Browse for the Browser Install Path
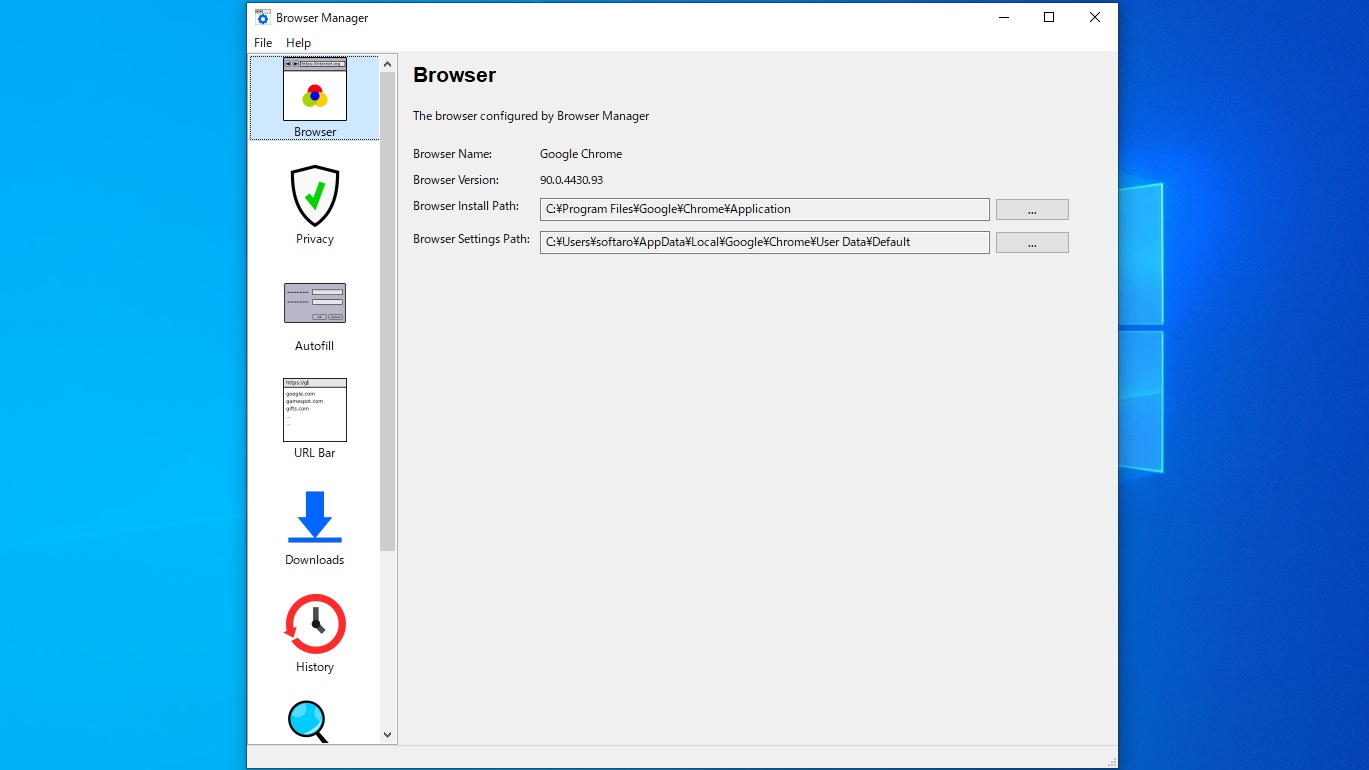This screenshot has width=1369, height=770. pyautogui.click(x=1032, y=210)
